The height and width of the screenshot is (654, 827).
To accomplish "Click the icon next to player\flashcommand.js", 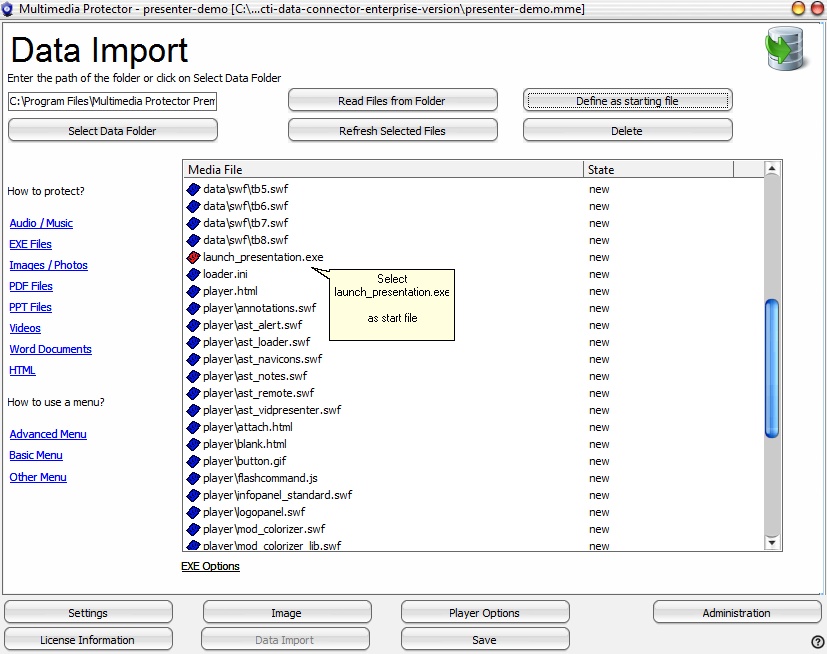I will [x=194, y=478].
